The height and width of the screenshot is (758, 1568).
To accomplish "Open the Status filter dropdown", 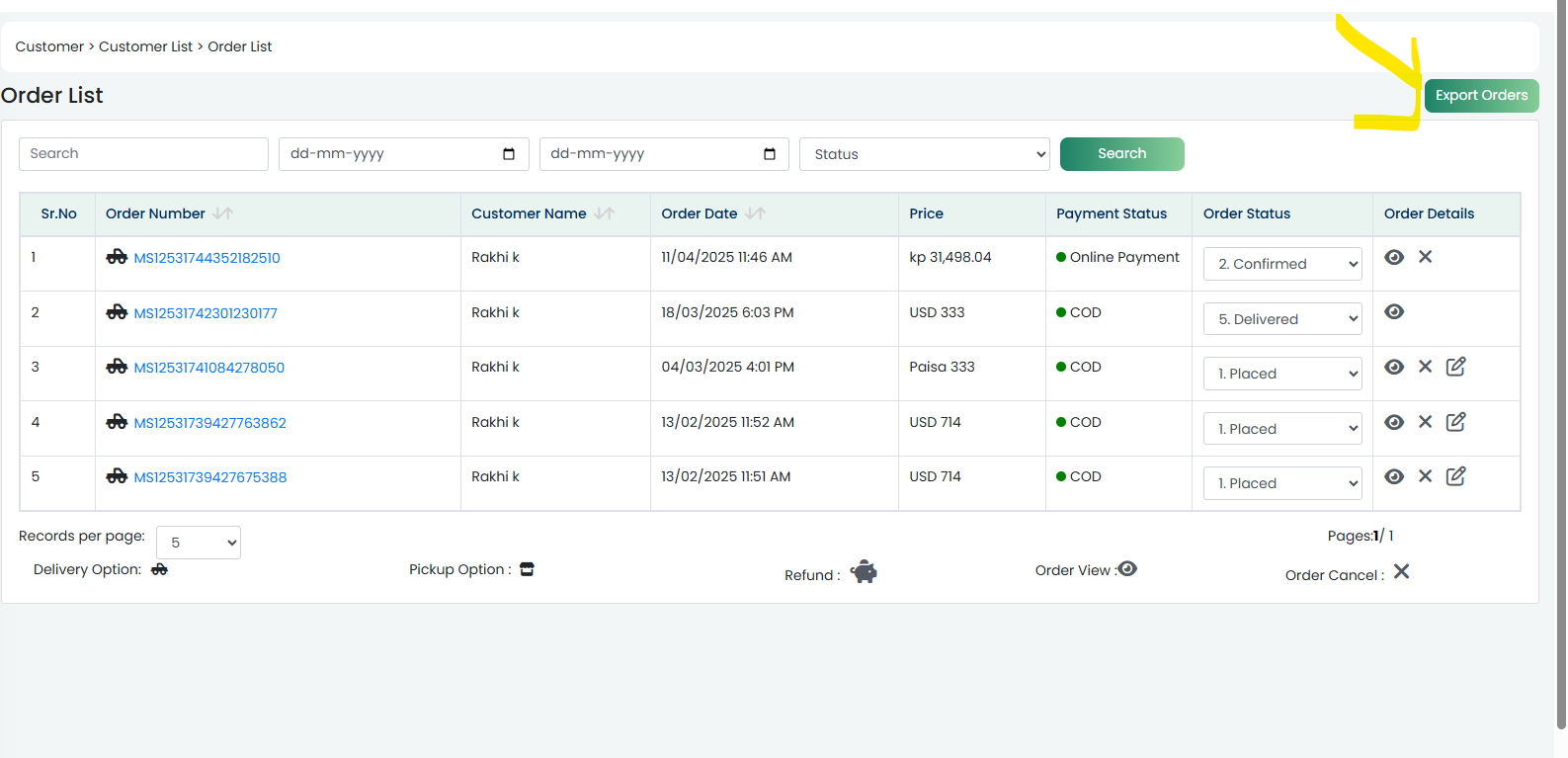I will (x=925, y=154).
